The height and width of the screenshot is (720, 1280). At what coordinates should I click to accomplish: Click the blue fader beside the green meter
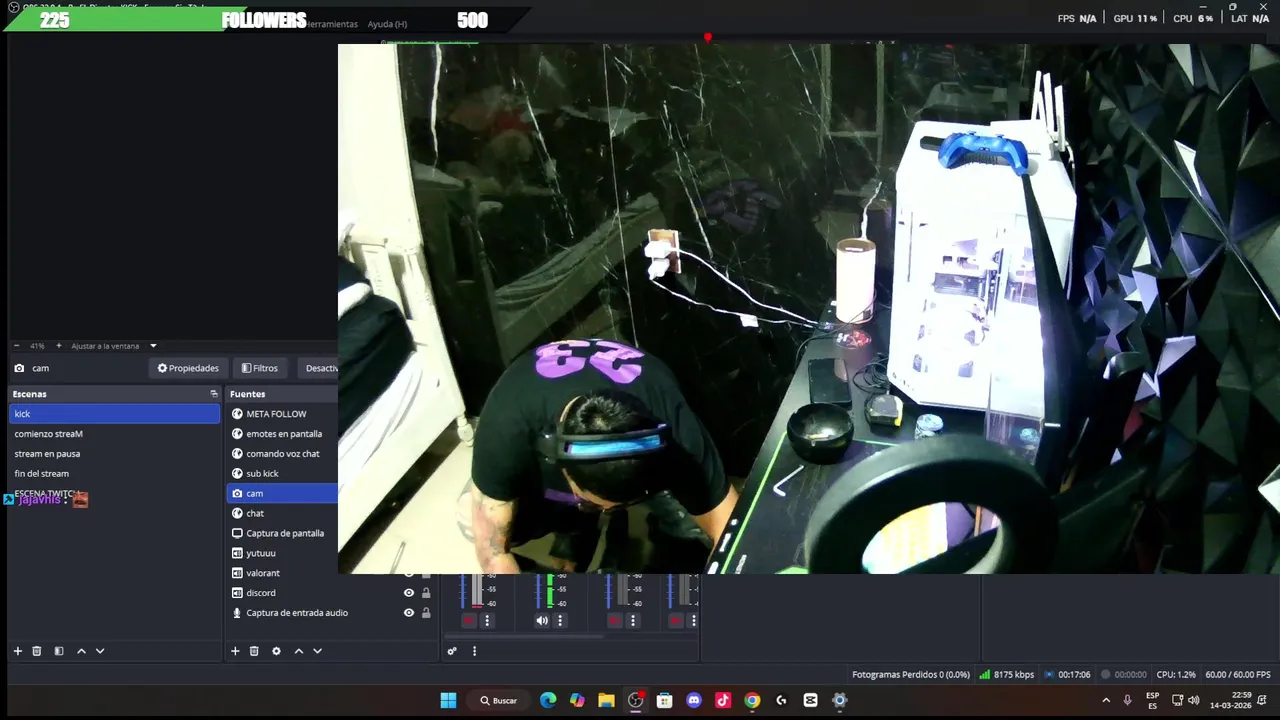click(x=536, y=591)
